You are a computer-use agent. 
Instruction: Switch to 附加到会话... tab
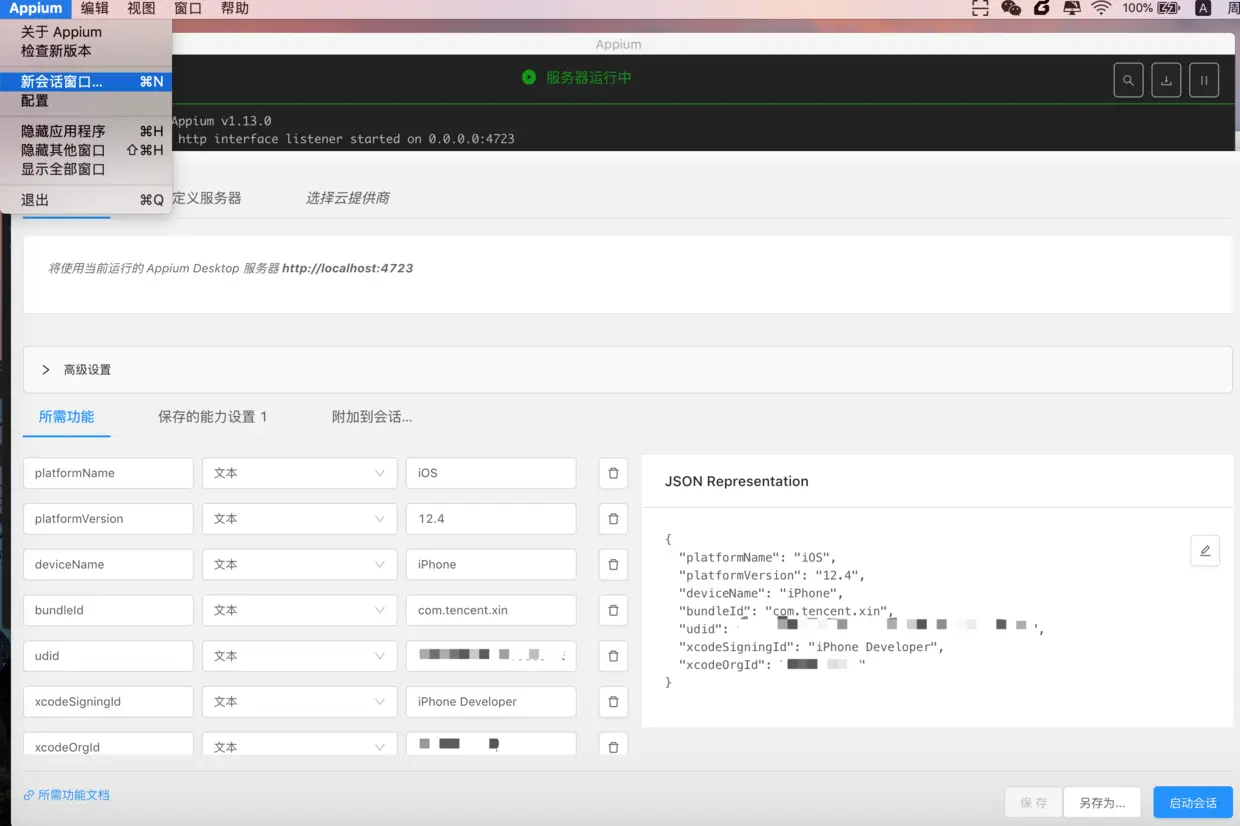(372, 417)
